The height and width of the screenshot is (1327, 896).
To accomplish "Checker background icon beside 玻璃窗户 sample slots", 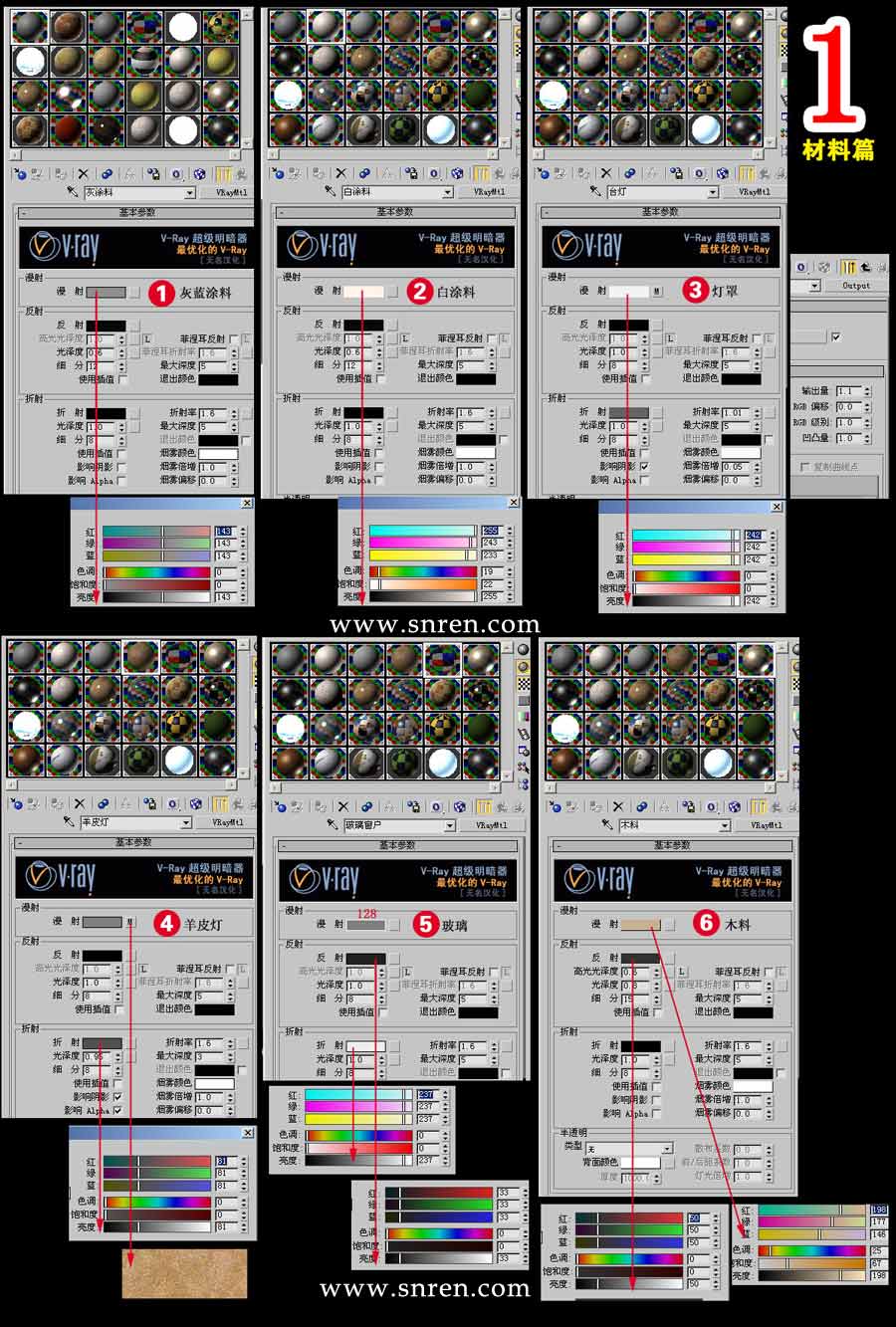I will click(x=524, y=685).
